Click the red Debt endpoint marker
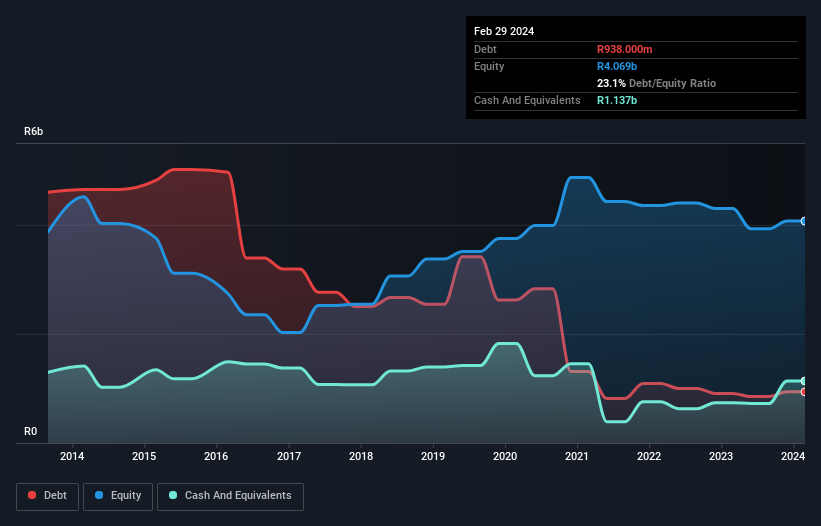Image resolution: width=821 pixels, height=526 pixels. (804, 392)
